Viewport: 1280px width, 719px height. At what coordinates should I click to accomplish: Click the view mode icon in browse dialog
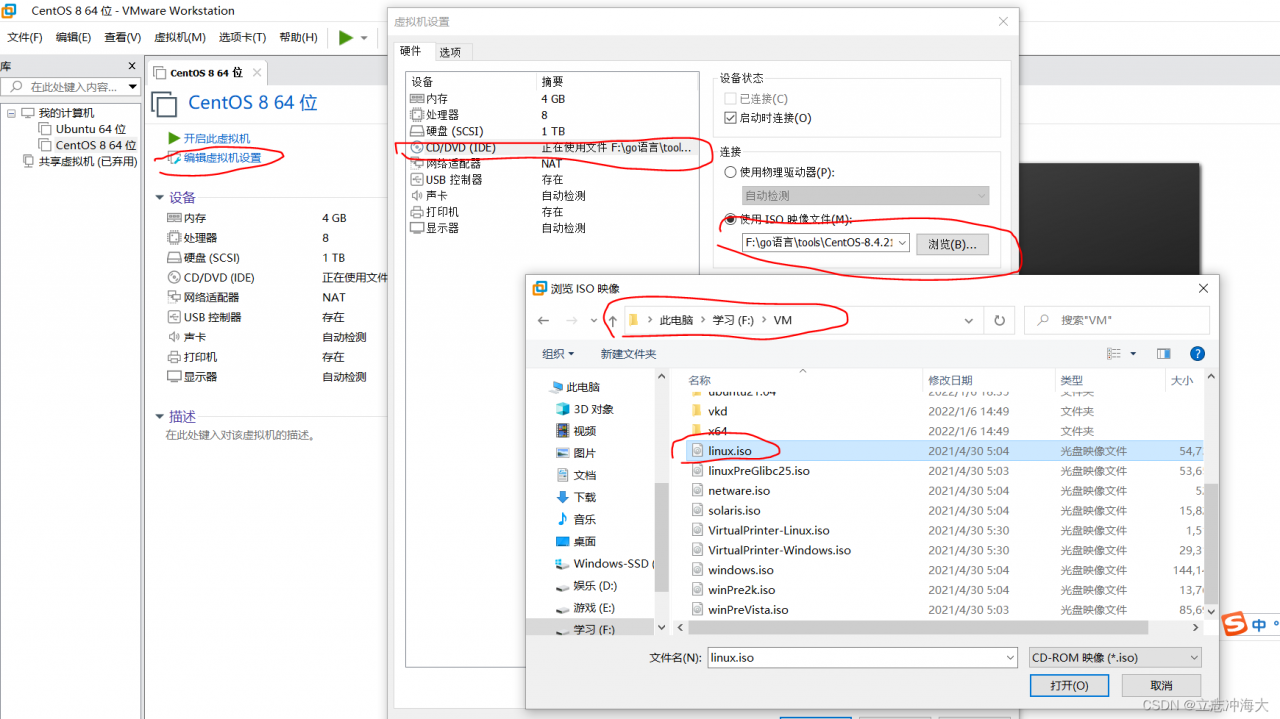tap(1114, 354)
